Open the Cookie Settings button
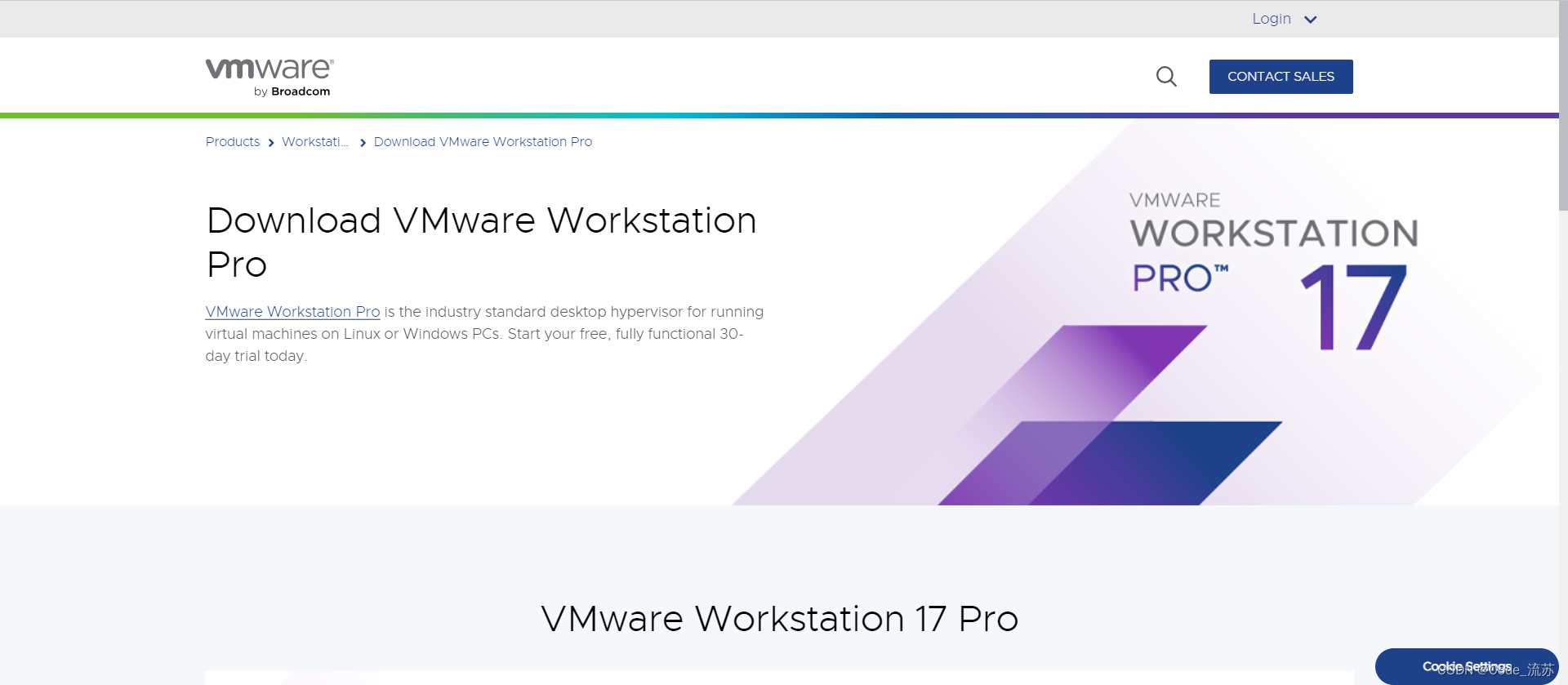 pos(1467,666)
